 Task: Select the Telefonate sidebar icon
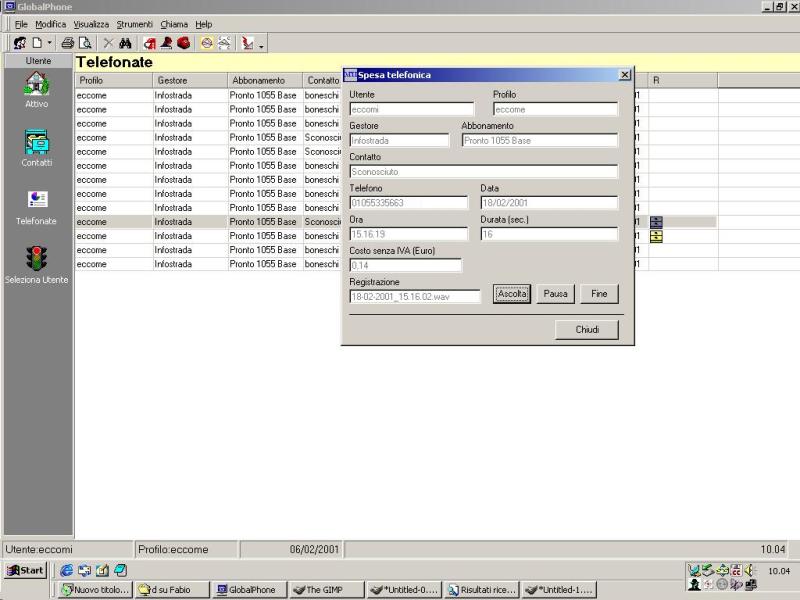[37, 200]
